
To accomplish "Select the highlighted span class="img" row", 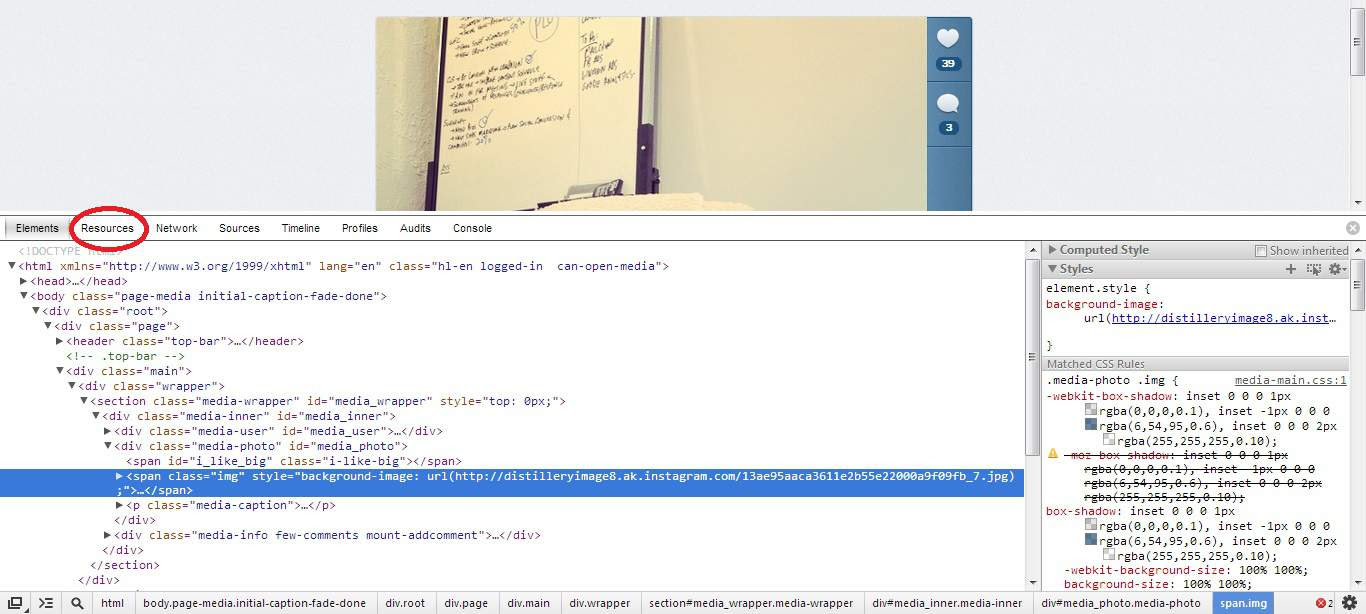I will pyautogui.click(x=512, y=483).
